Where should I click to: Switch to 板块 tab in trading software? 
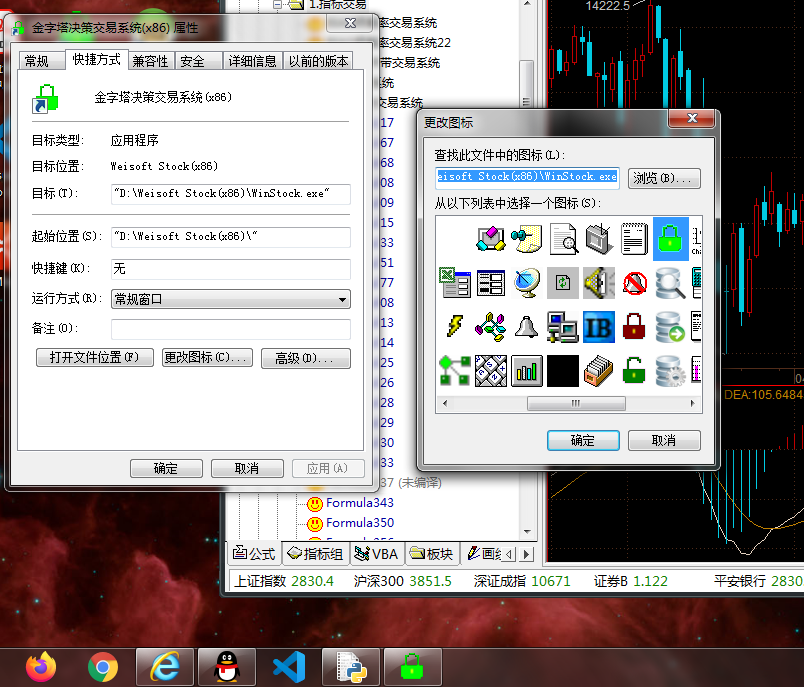pos(432,554)
